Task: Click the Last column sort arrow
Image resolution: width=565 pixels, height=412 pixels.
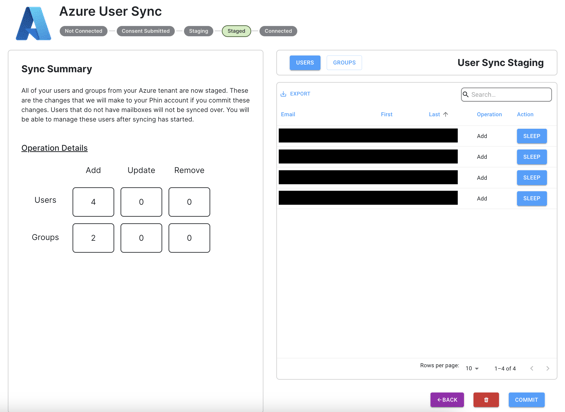Action: tap(445, 114)
